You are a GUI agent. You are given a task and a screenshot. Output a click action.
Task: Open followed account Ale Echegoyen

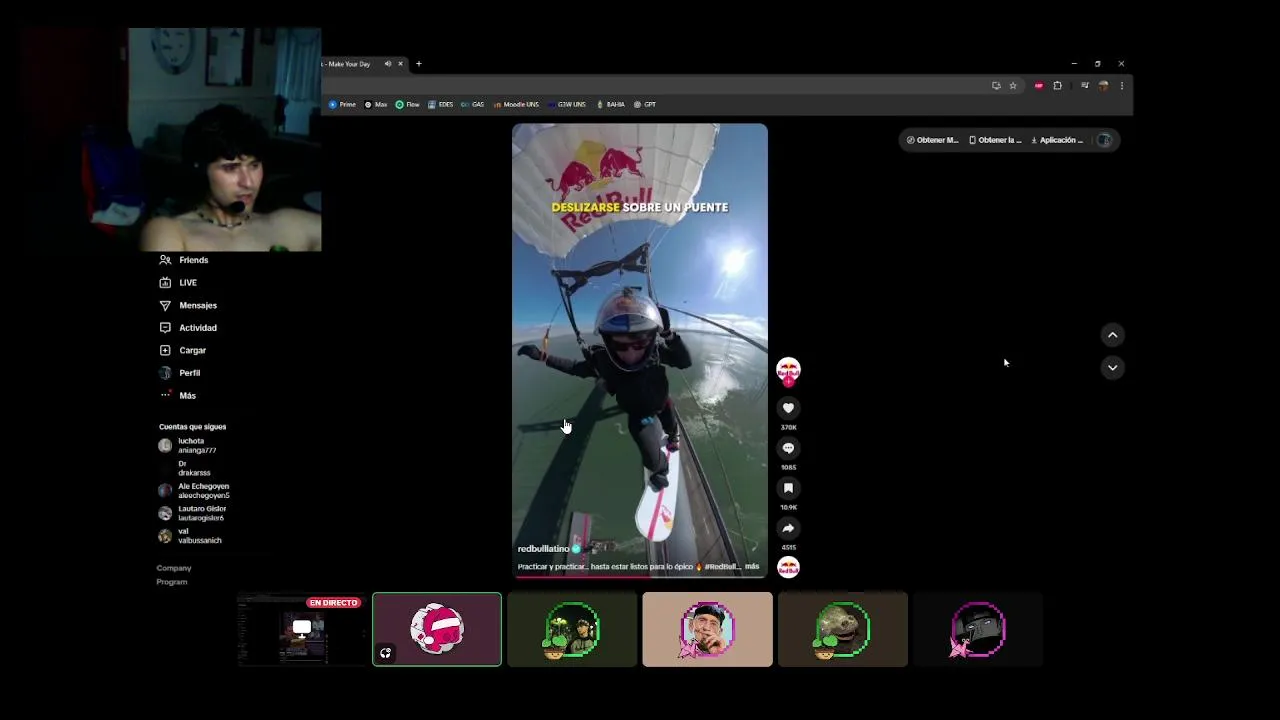point(194,491)
